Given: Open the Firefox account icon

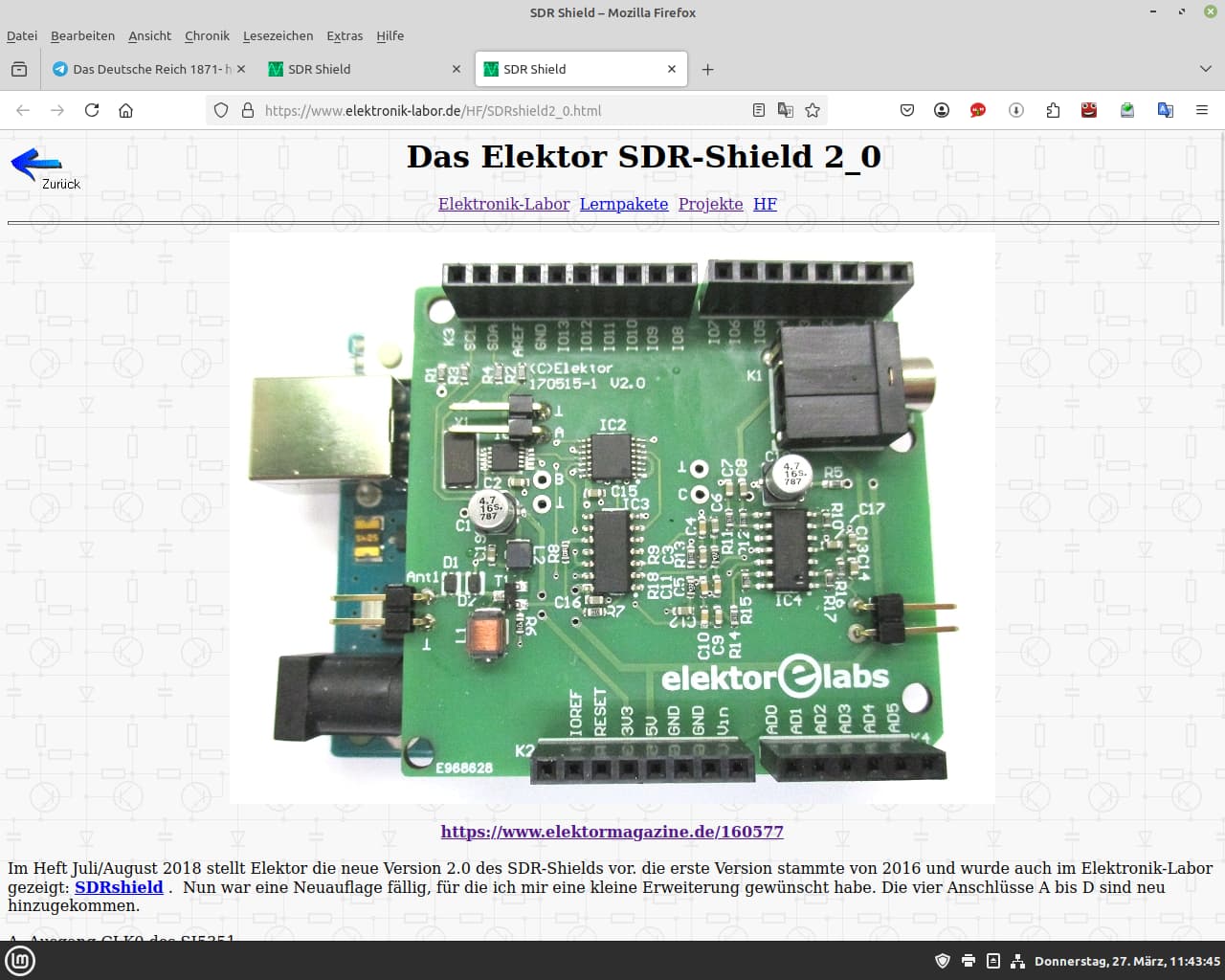Looking at the screenshot, I should point(942,110).
